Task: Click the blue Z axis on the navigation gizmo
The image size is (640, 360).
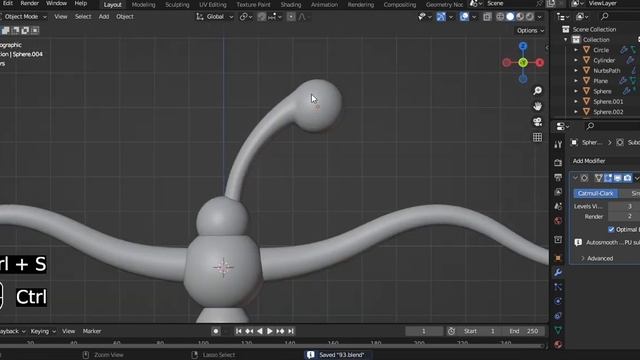Action: (523, 46)
